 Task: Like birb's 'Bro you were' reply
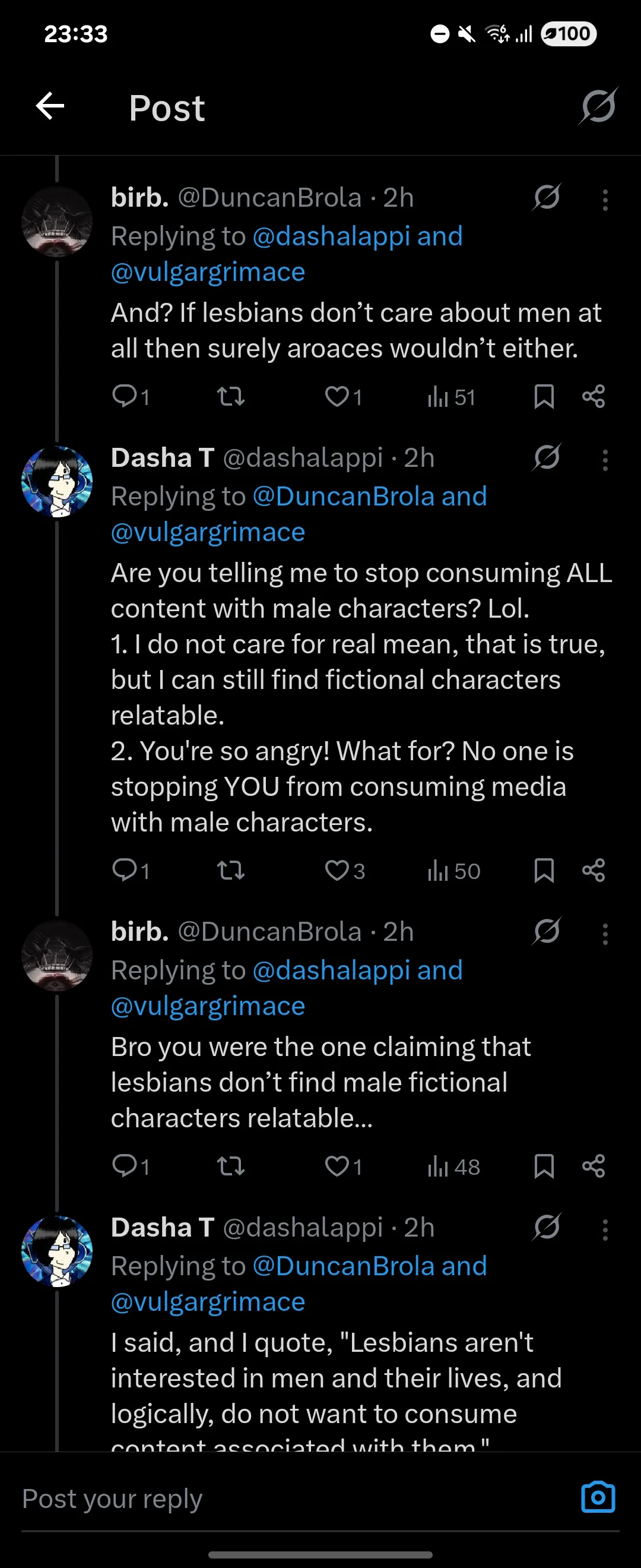pyautogui.click(x=343, y=1166)
